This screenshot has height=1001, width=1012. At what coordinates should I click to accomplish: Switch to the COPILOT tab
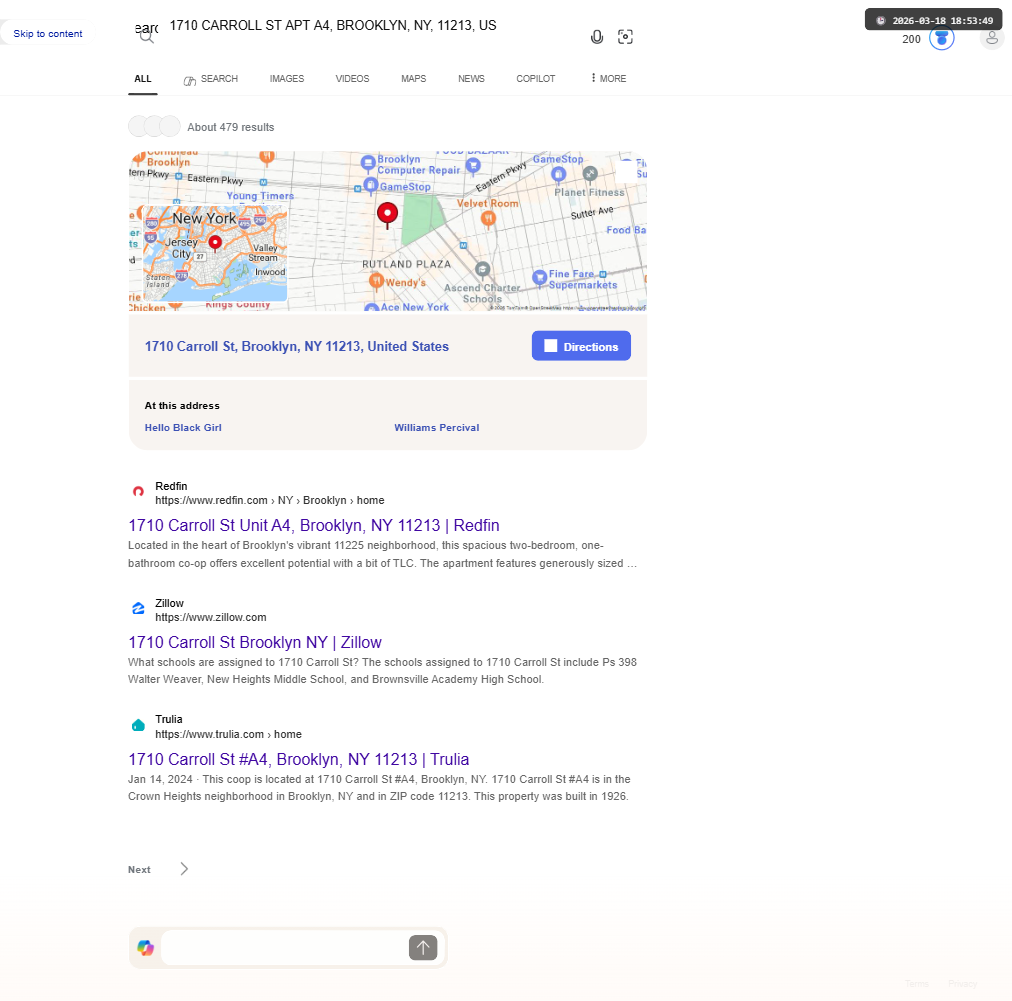[x=536, y=79]
